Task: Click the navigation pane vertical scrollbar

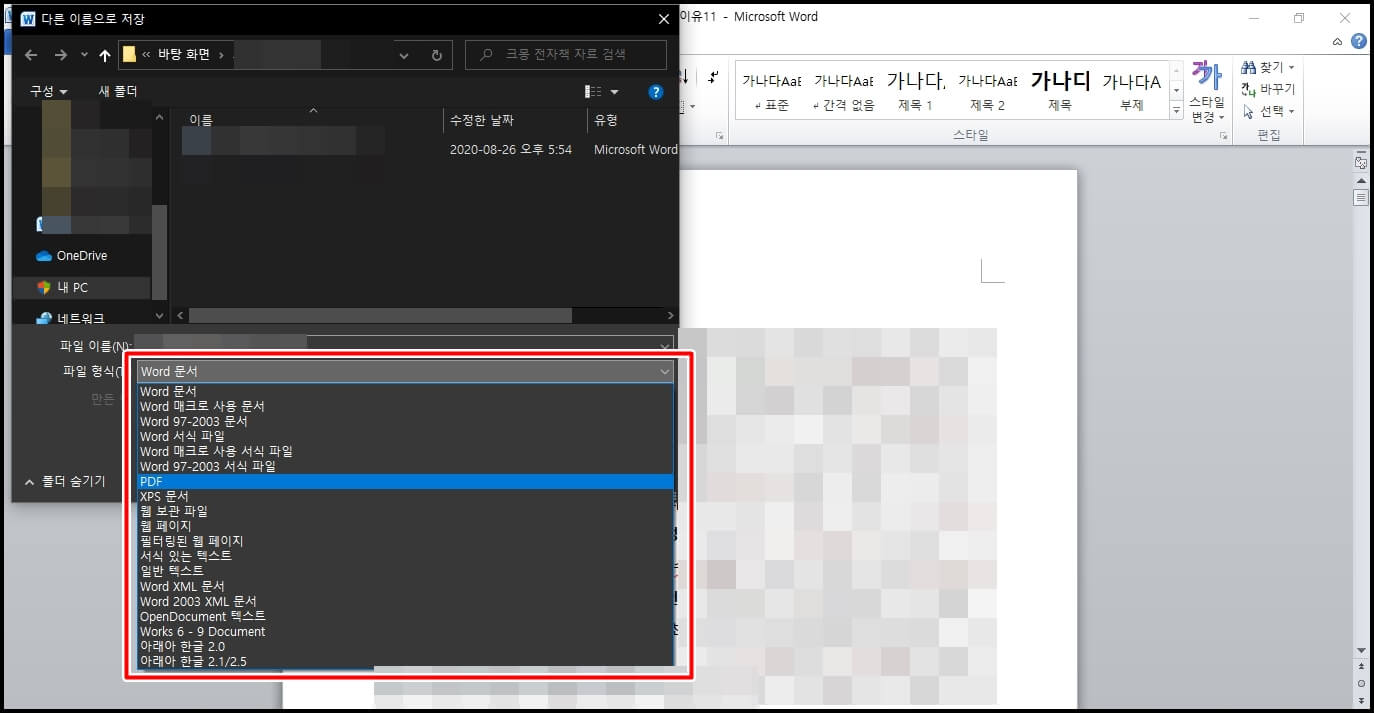Action: tap(159, 251)
